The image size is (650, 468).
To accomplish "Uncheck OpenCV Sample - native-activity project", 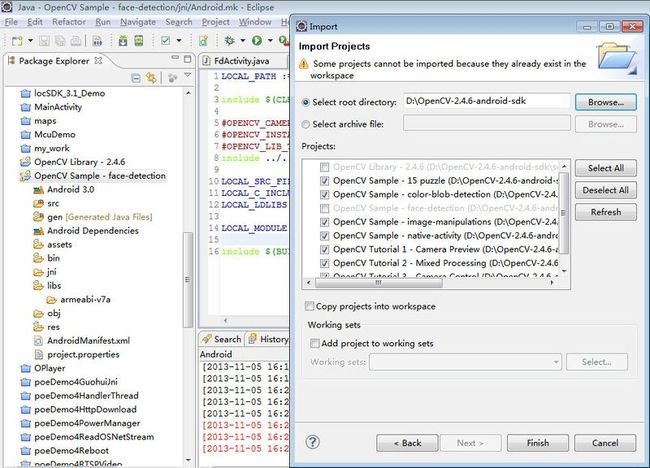I will pyautogui.click(x=325, y=236).
